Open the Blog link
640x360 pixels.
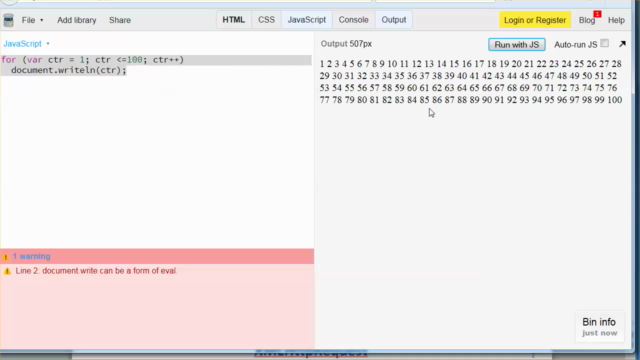(x=587, y=20)
